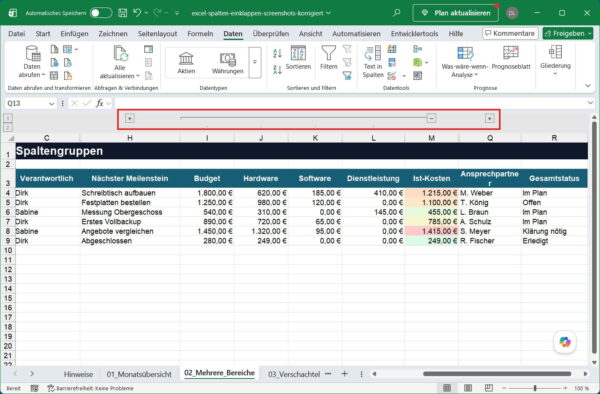Expand hidden column group before column H
Viewport: 600px width, 394px height.
tap(130, 119)
